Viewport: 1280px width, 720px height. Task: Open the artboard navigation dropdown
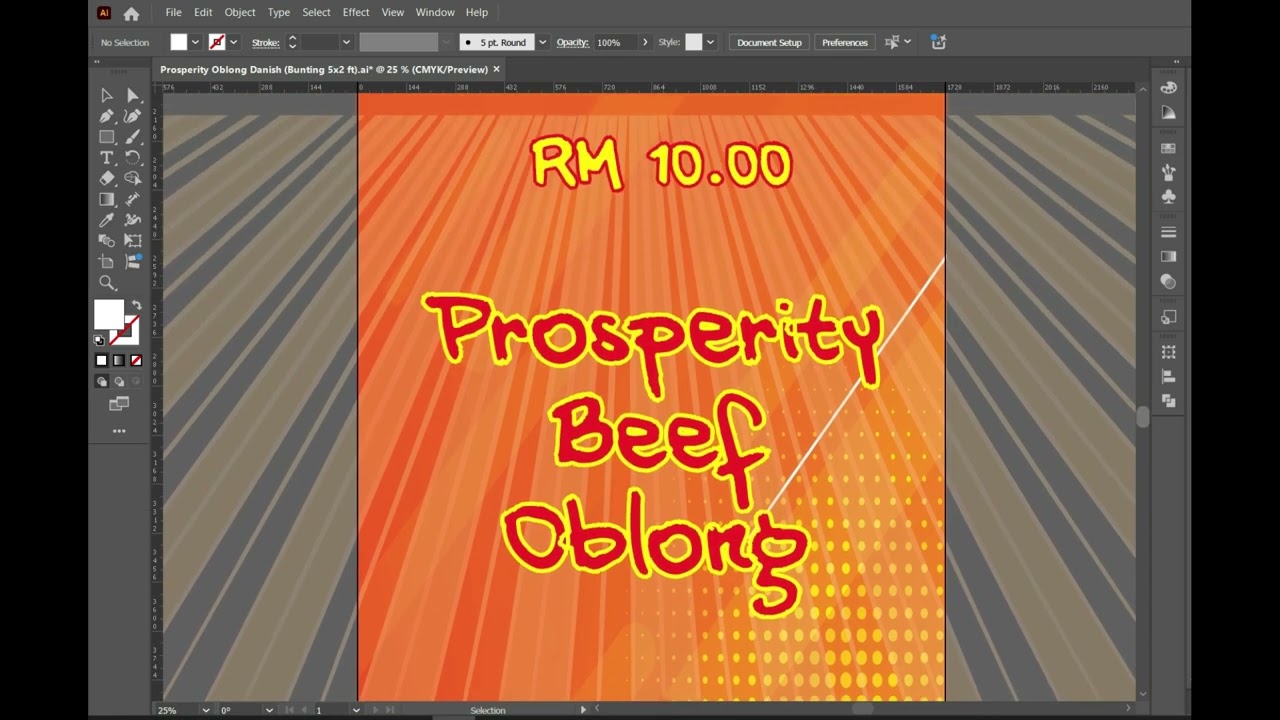[355, 710]
